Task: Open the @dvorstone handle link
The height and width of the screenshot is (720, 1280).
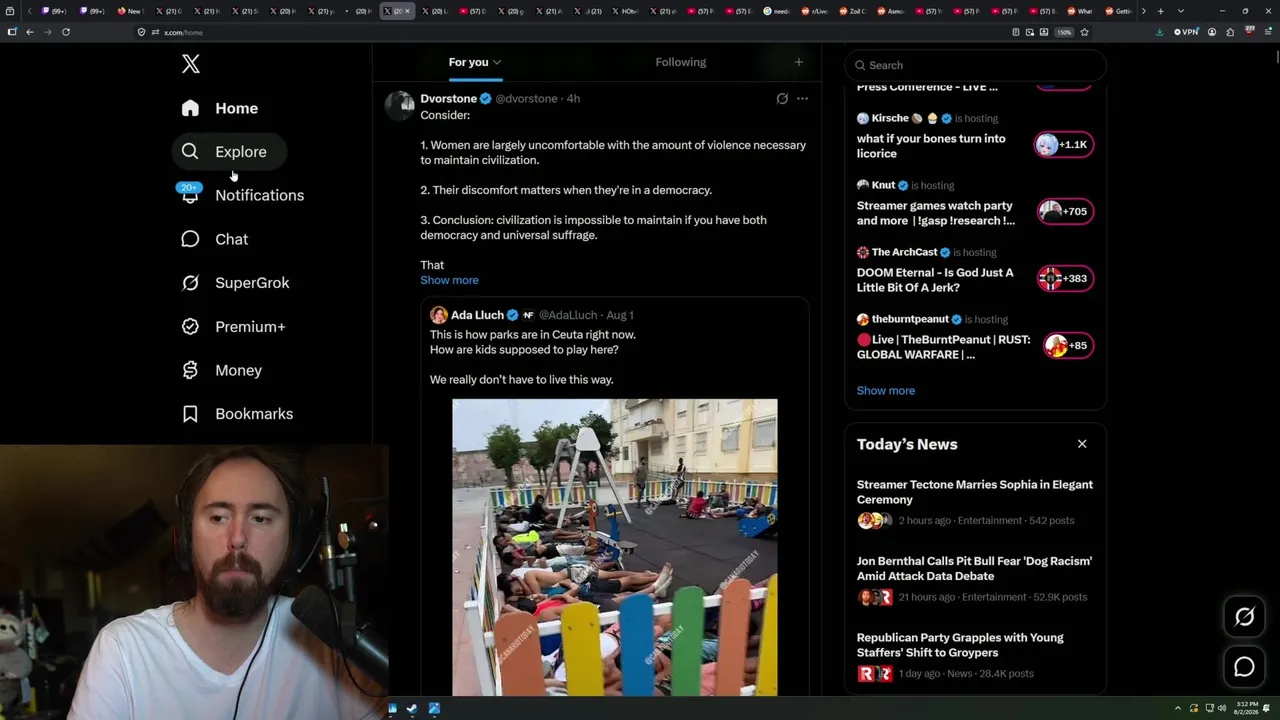Action: (526, 99)
